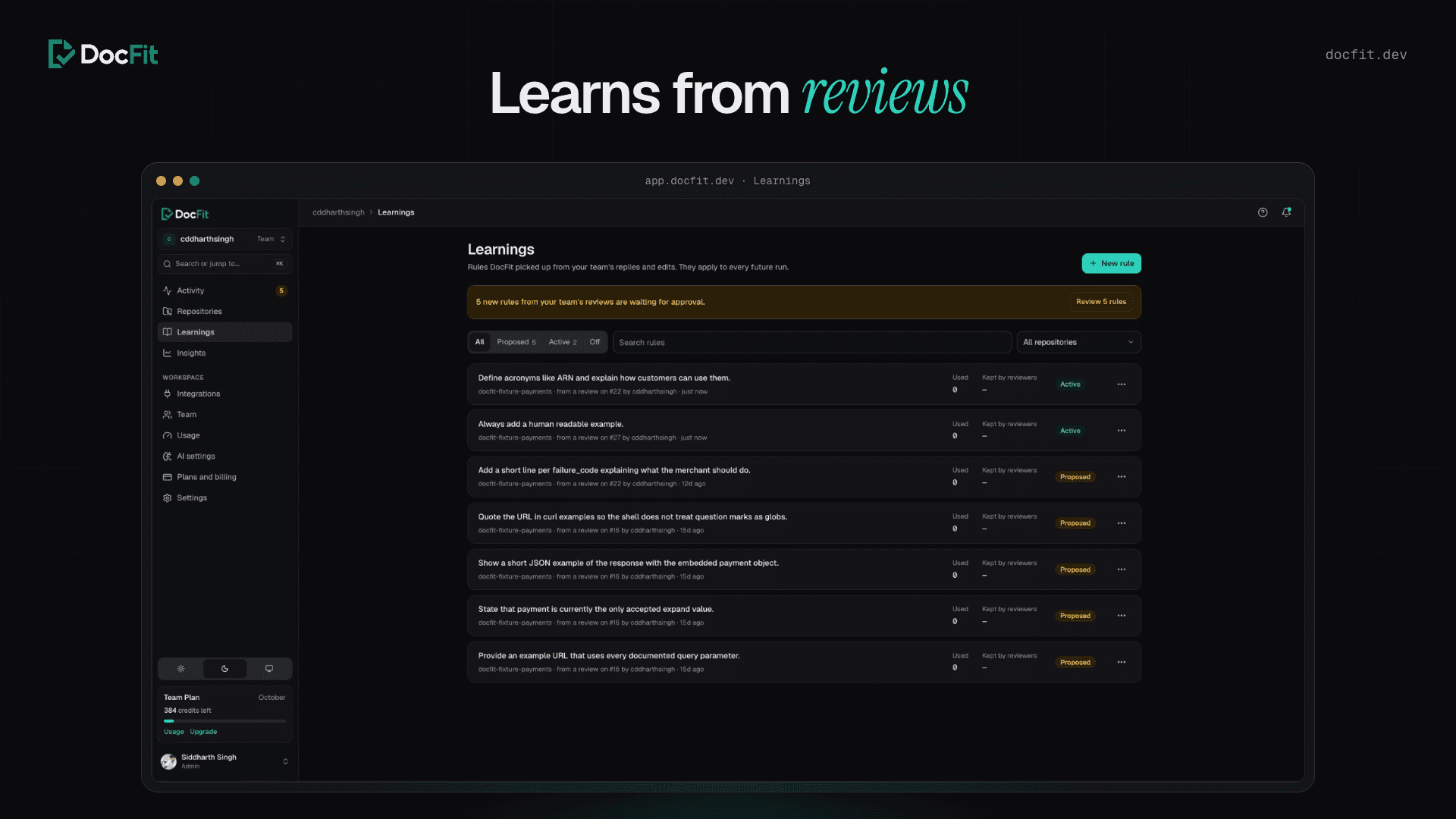Click the Settings gear icon in sidebar

(x=168, y=498)
